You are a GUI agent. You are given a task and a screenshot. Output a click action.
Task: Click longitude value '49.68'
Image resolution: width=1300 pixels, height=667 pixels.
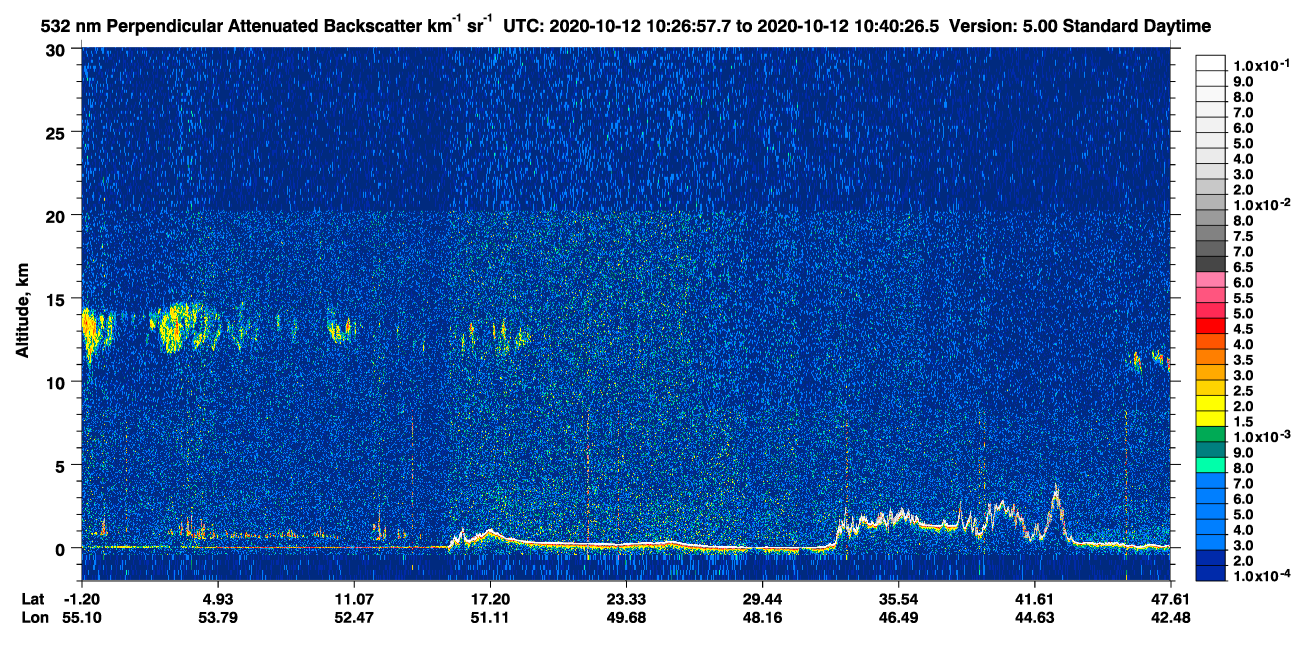626,617
